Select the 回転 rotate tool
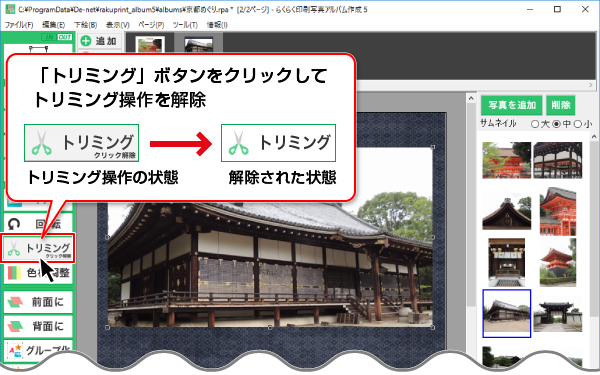Viewport: 600px width, 375px height. point(38,223)
